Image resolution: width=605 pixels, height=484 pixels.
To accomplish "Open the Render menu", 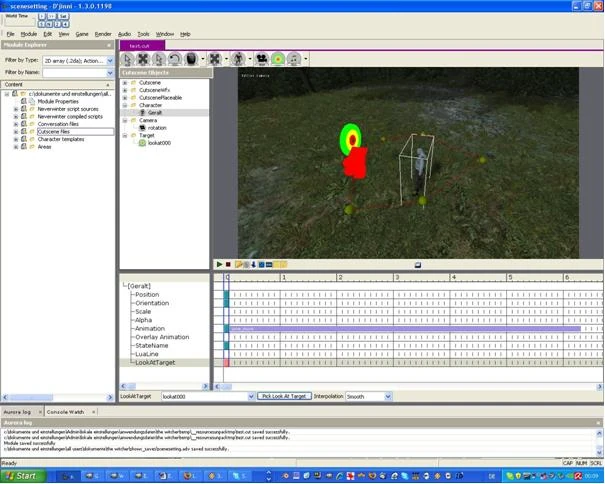I will tap(103, 34).
